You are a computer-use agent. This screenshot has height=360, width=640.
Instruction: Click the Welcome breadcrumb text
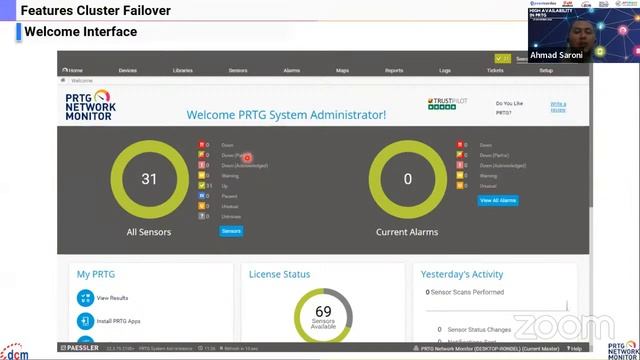pyautogui.click(x=82, y=80)
